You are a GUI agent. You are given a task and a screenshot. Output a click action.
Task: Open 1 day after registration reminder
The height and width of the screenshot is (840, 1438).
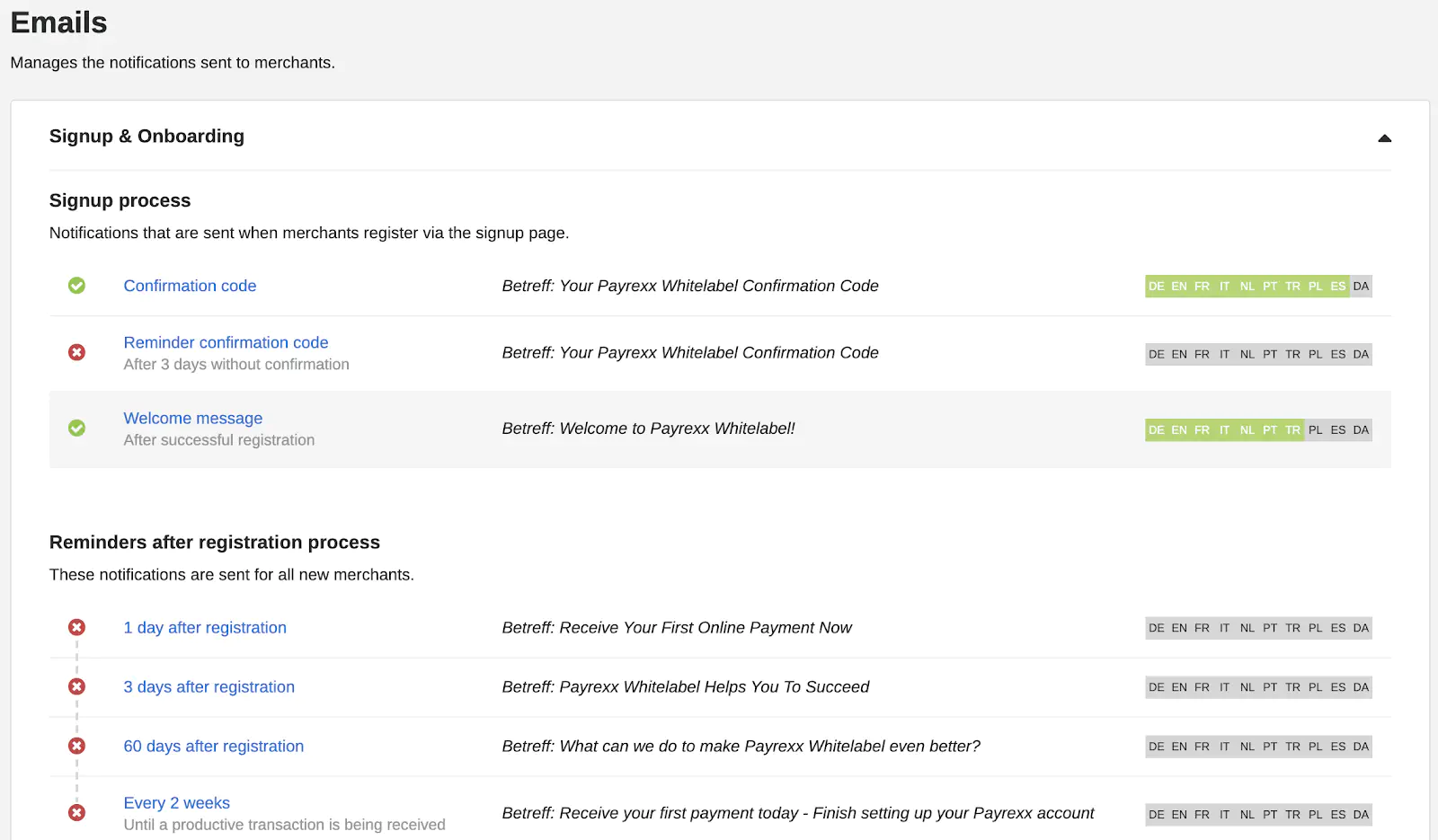pyautogui.click(x=205, y=627)
